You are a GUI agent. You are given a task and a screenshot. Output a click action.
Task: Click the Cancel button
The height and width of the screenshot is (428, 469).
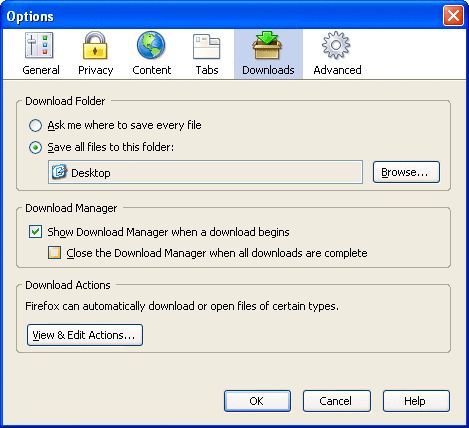point(337,401)
